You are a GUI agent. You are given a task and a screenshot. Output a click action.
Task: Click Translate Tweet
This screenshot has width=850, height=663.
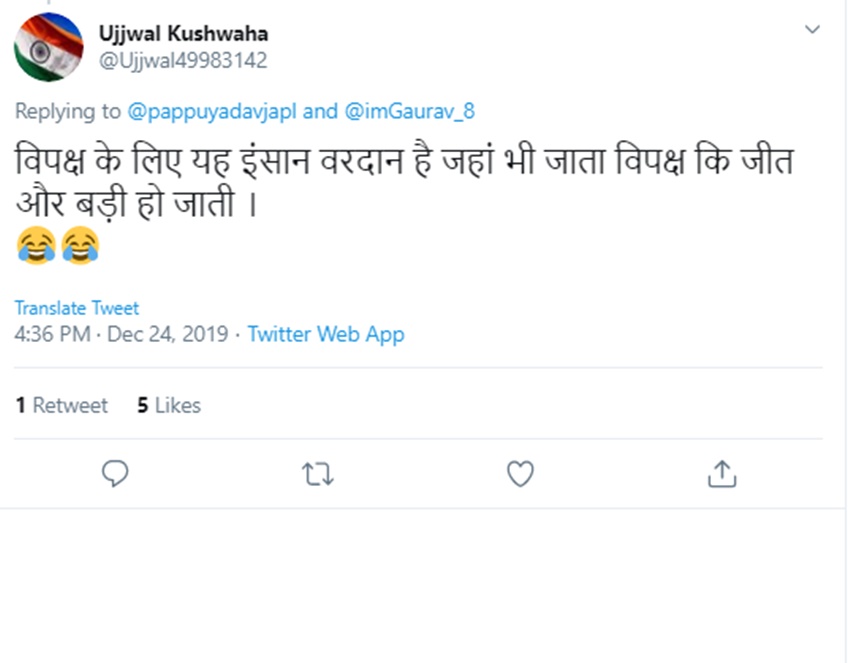[x=77, y=308]
